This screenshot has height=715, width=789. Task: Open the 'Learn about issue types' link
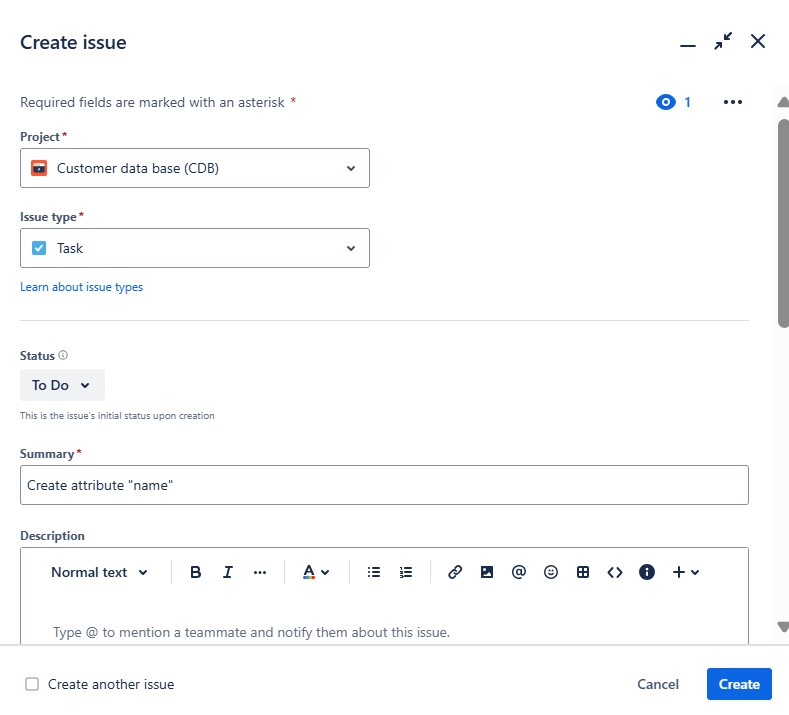81,287
